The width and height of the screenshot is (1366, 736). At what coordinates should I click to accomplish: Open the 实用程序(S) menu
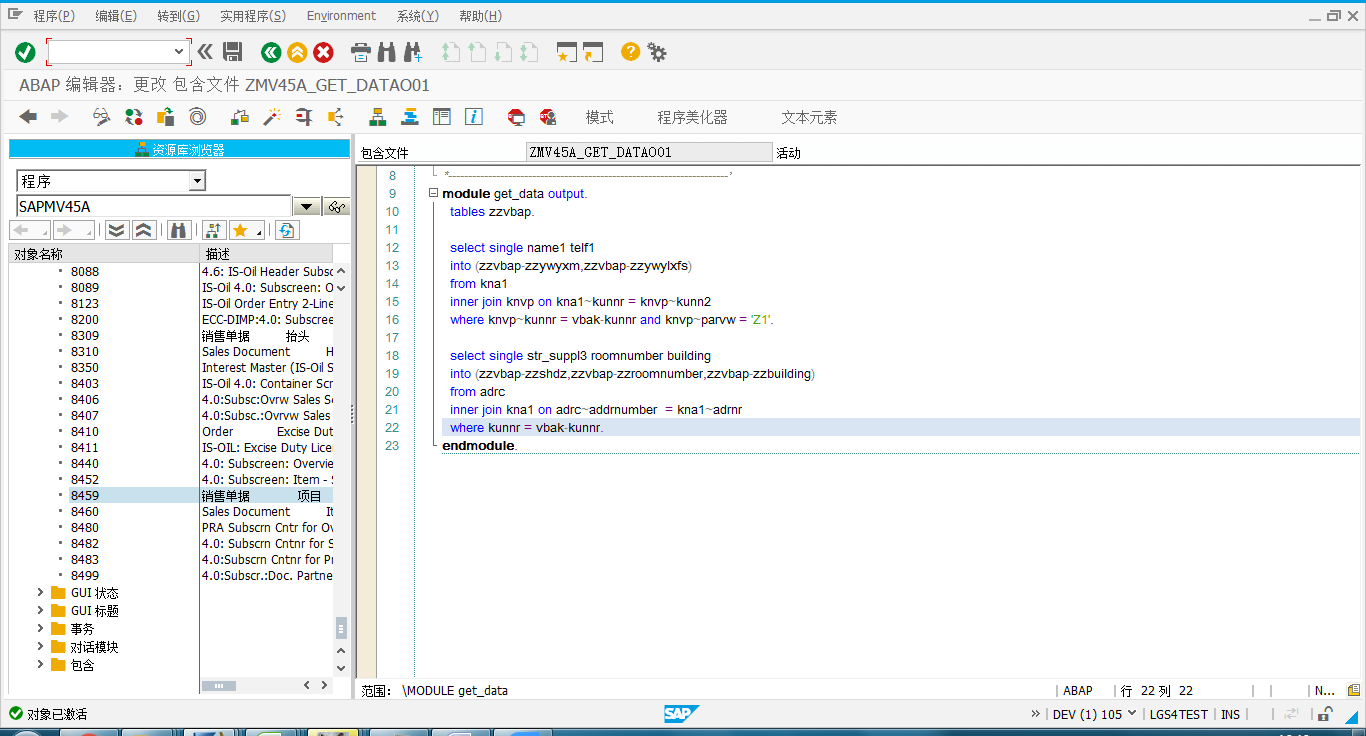click(x=253, y=16)
